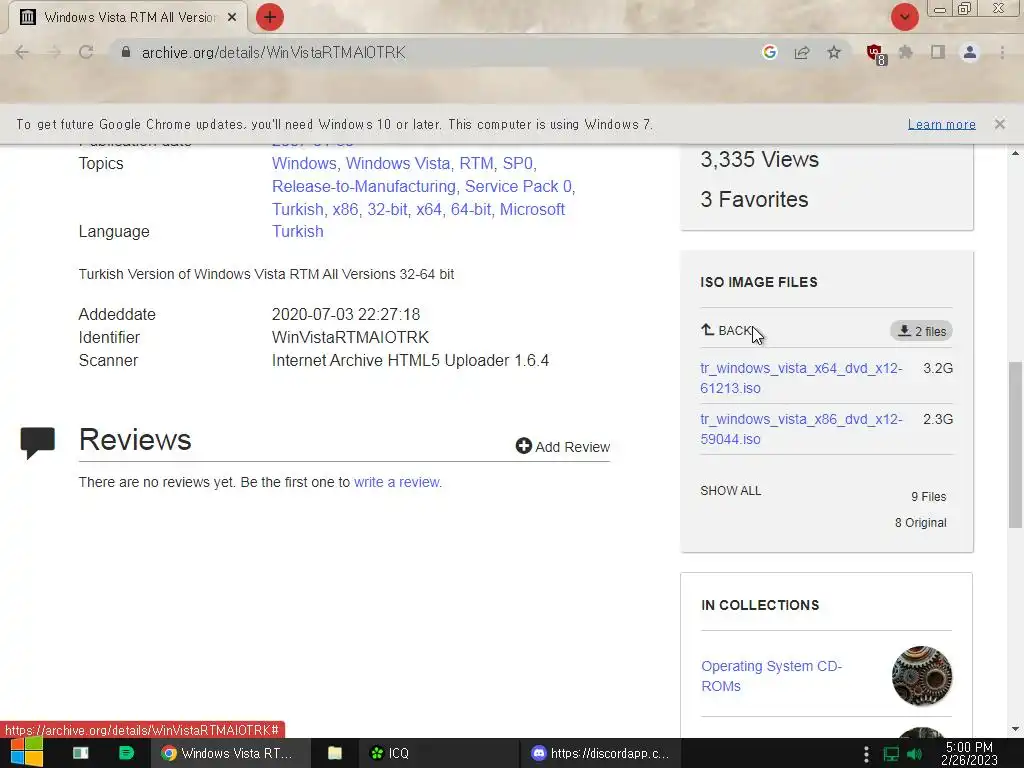Open the Windows topic link
1024x768 pixels.
(x=304, y=163)
